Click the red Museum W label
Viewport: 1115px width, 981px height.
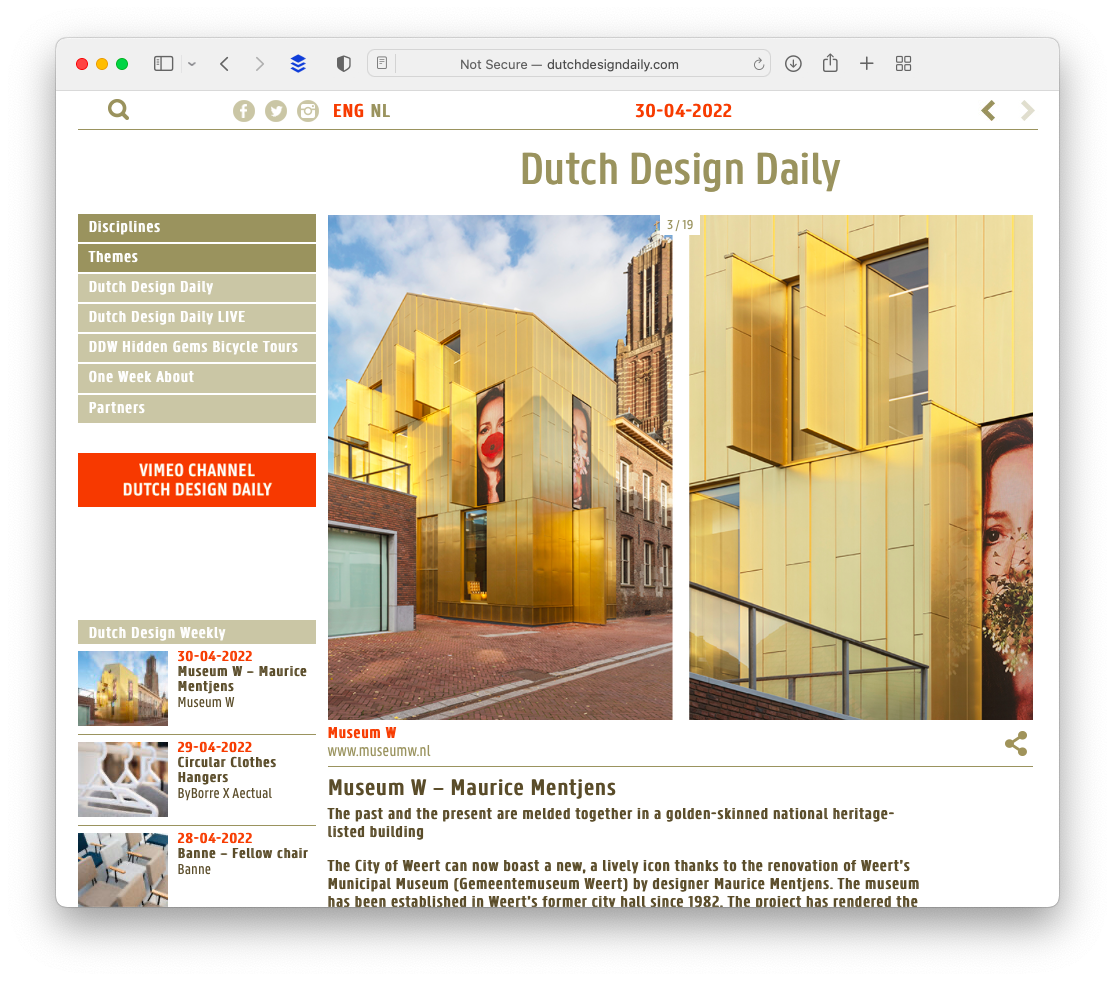tap(362, 733)
